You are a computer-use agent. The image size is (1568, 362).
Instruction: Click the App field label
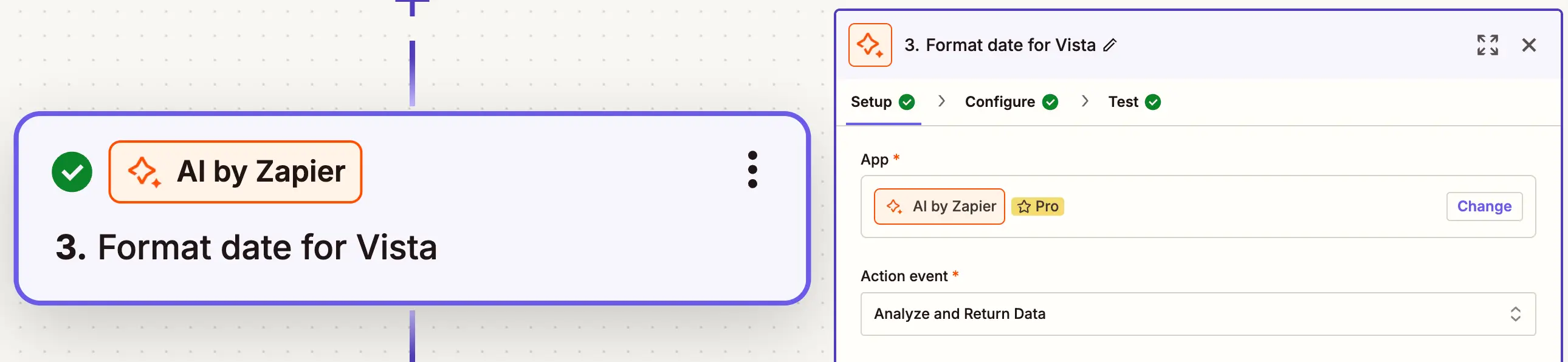point(874,159)
